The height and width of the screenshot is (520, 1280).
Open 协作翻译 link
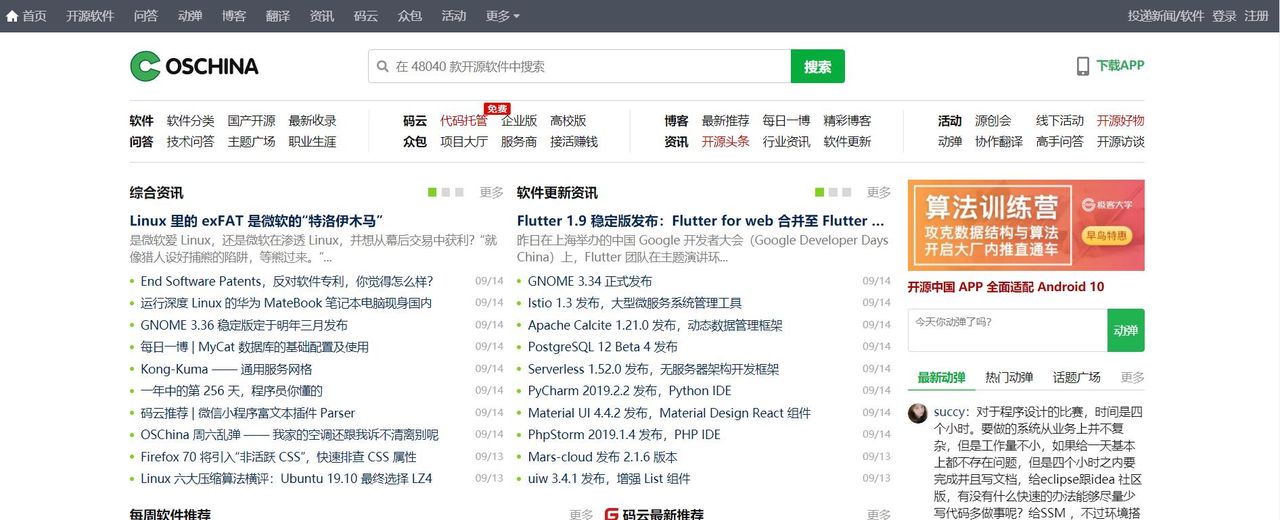tap(999, 142)
